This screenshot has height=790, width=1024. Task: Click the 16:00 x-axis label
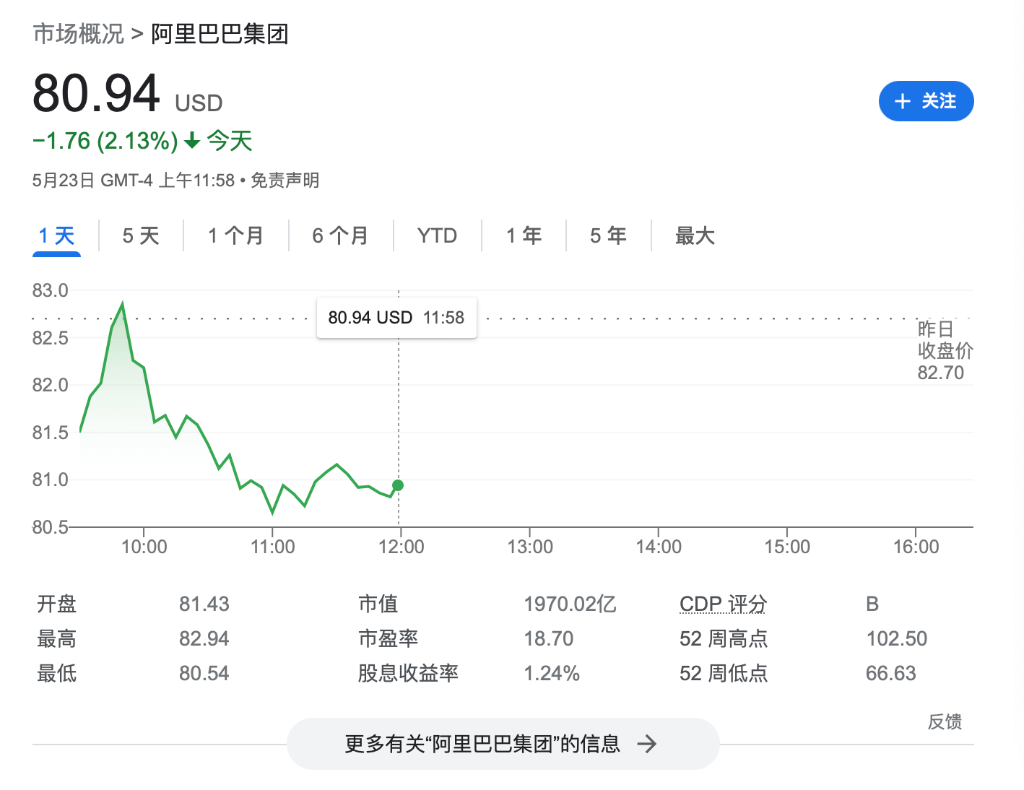tap(916, 546)
